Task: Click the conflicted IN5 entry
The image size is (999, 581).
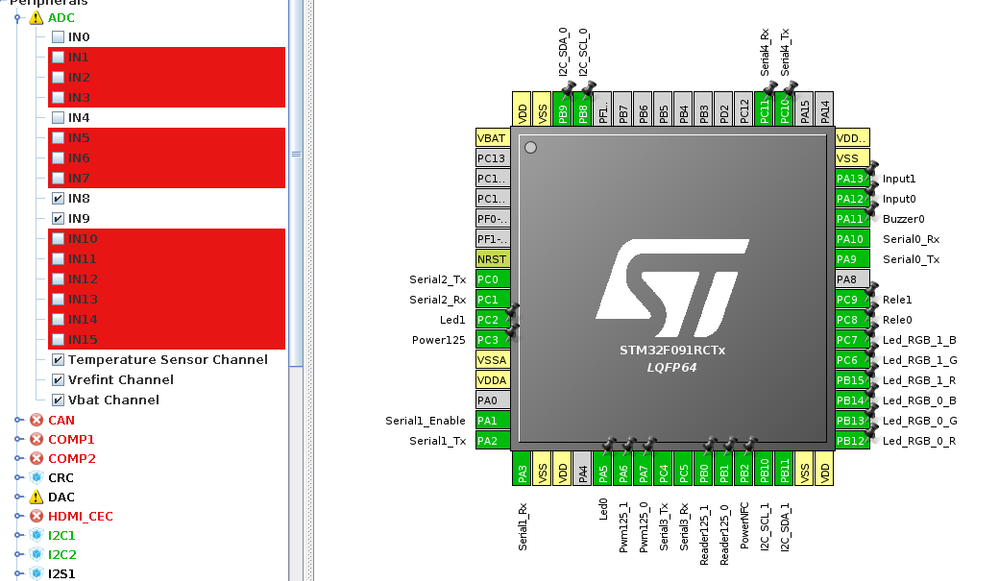Action: [166, 138]
